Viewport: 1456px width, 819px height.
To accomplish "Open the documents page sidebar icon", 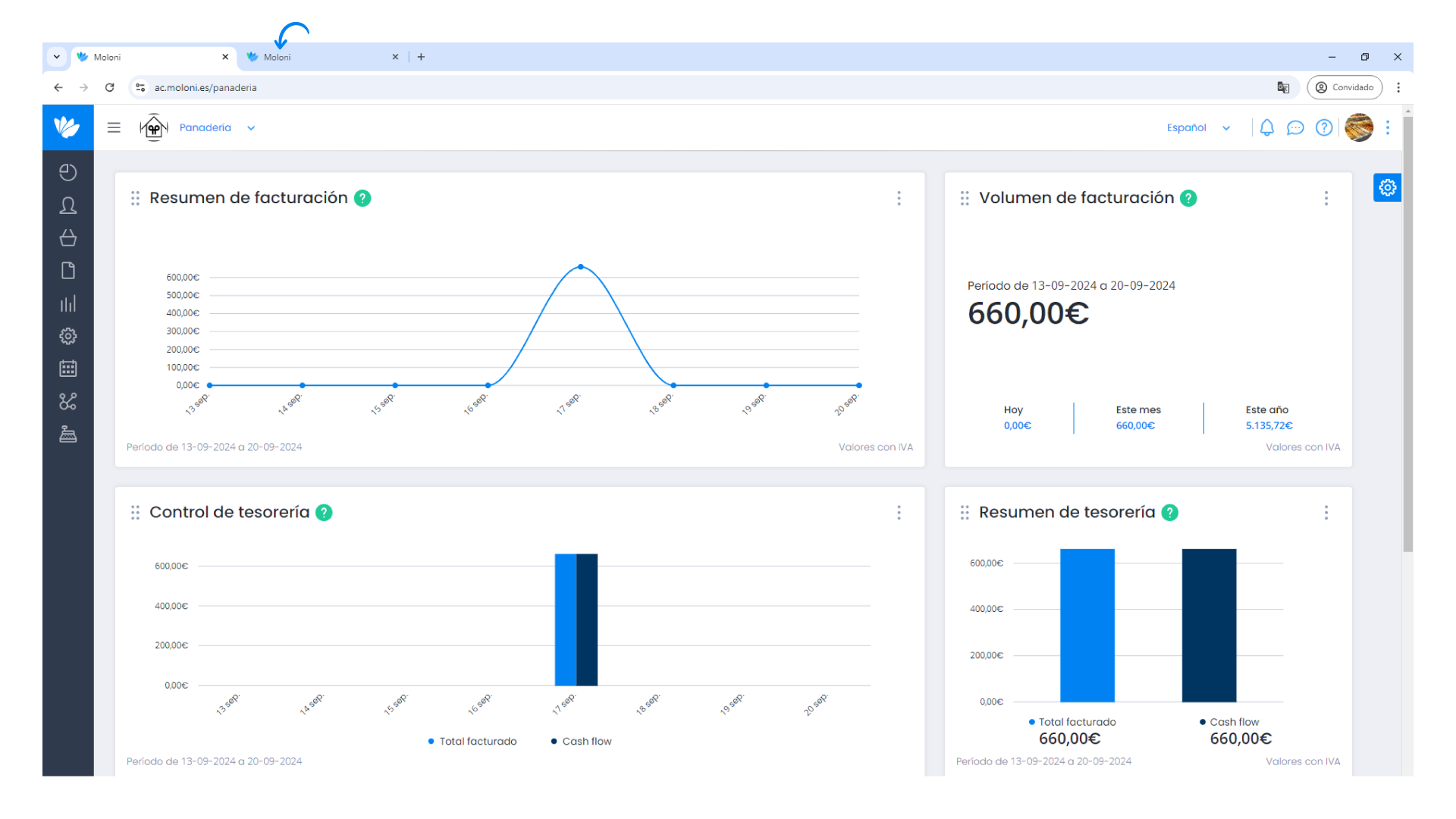I will coord(68,271).
